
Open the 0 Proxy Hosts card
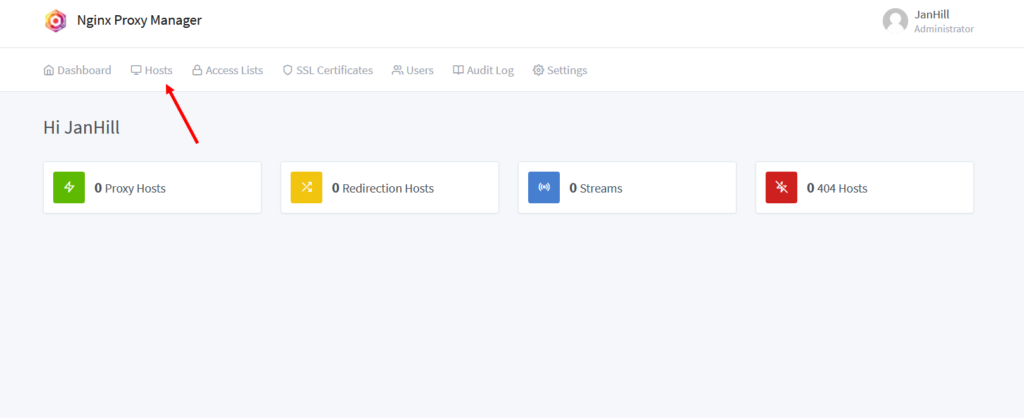pos(152,187)
